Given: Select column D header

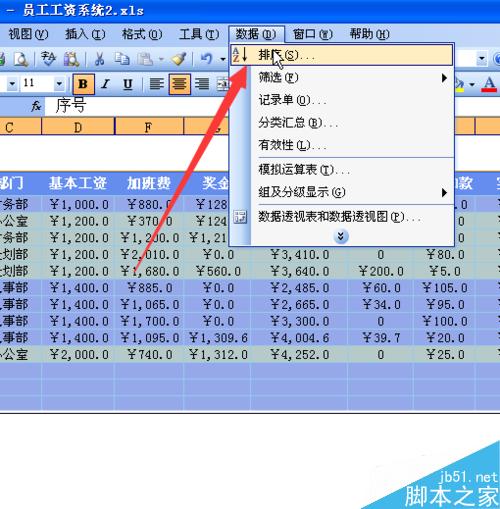Looking at the screenshot, I should (x=78, y=127).
